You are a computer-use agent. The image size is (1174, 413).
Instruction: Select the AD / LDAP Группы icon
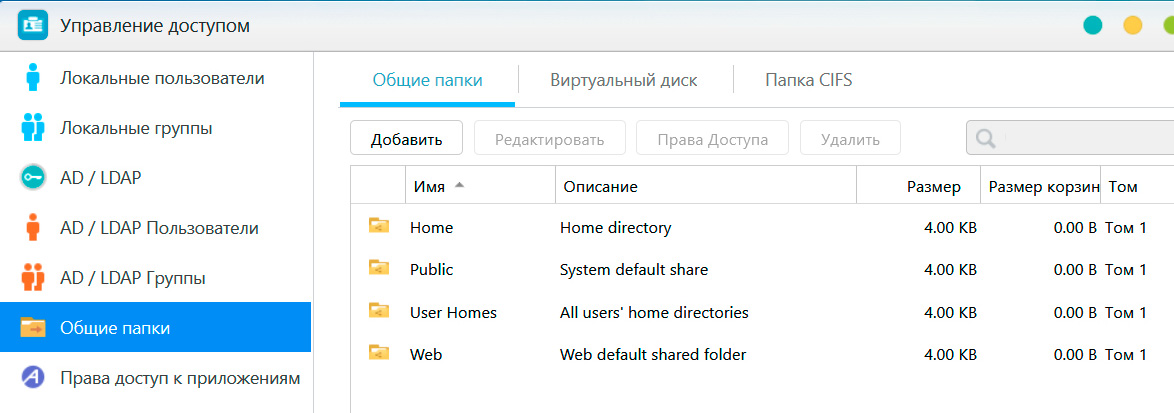pos(33,277)
